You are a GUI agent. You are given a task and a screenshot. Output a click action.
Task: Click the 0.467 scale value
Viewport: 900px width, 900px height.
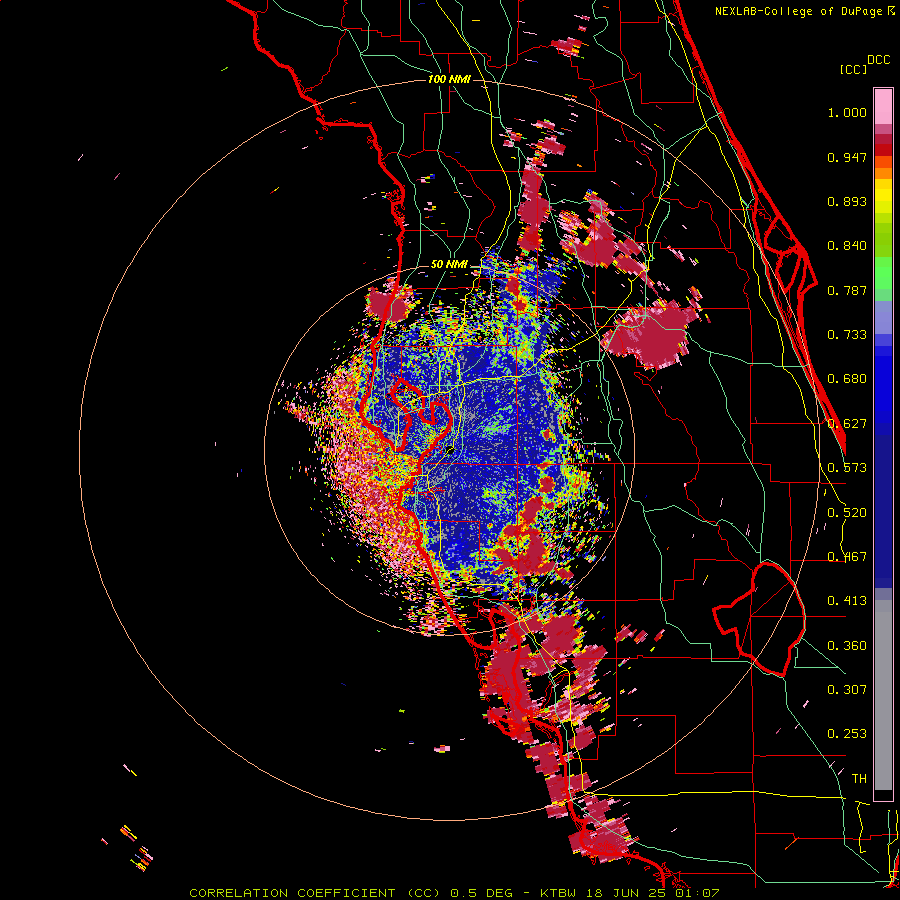point(847,557)
